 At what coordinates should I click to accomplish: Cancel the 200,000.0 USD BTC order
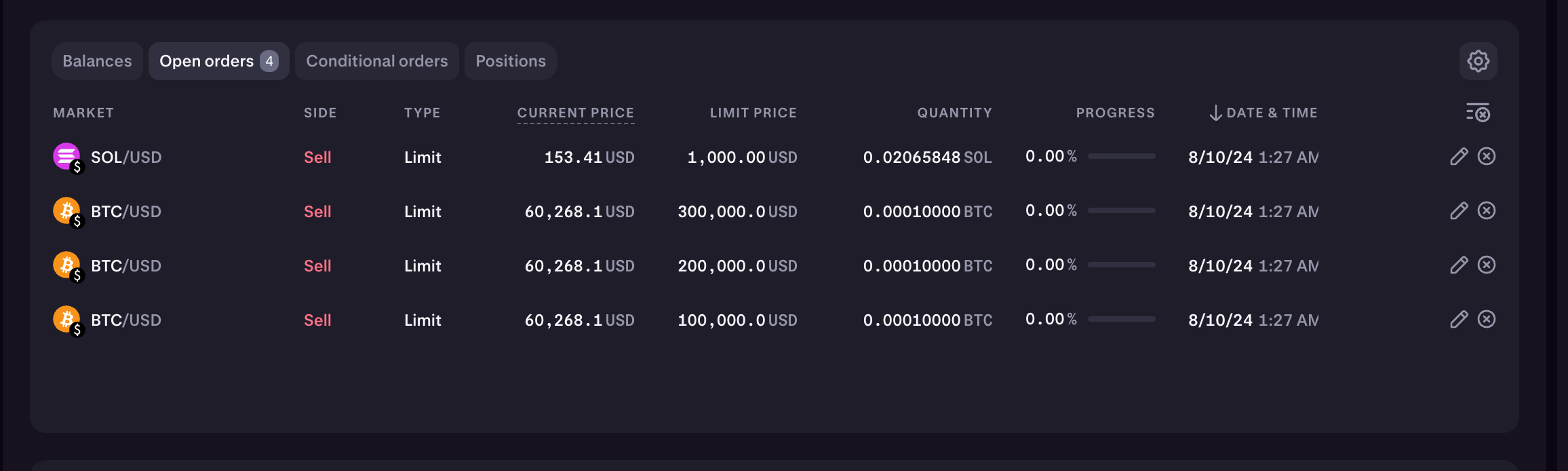click(1487, 265)
